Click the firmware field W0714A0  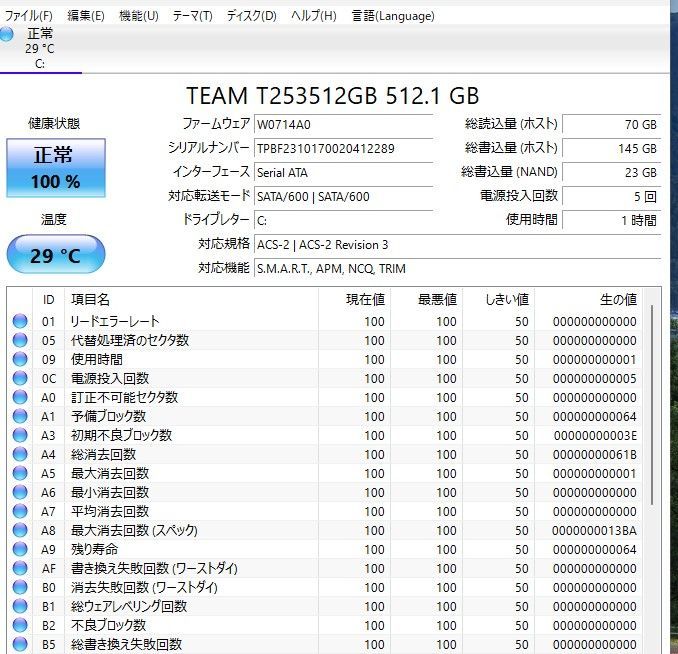pos(344,125)
